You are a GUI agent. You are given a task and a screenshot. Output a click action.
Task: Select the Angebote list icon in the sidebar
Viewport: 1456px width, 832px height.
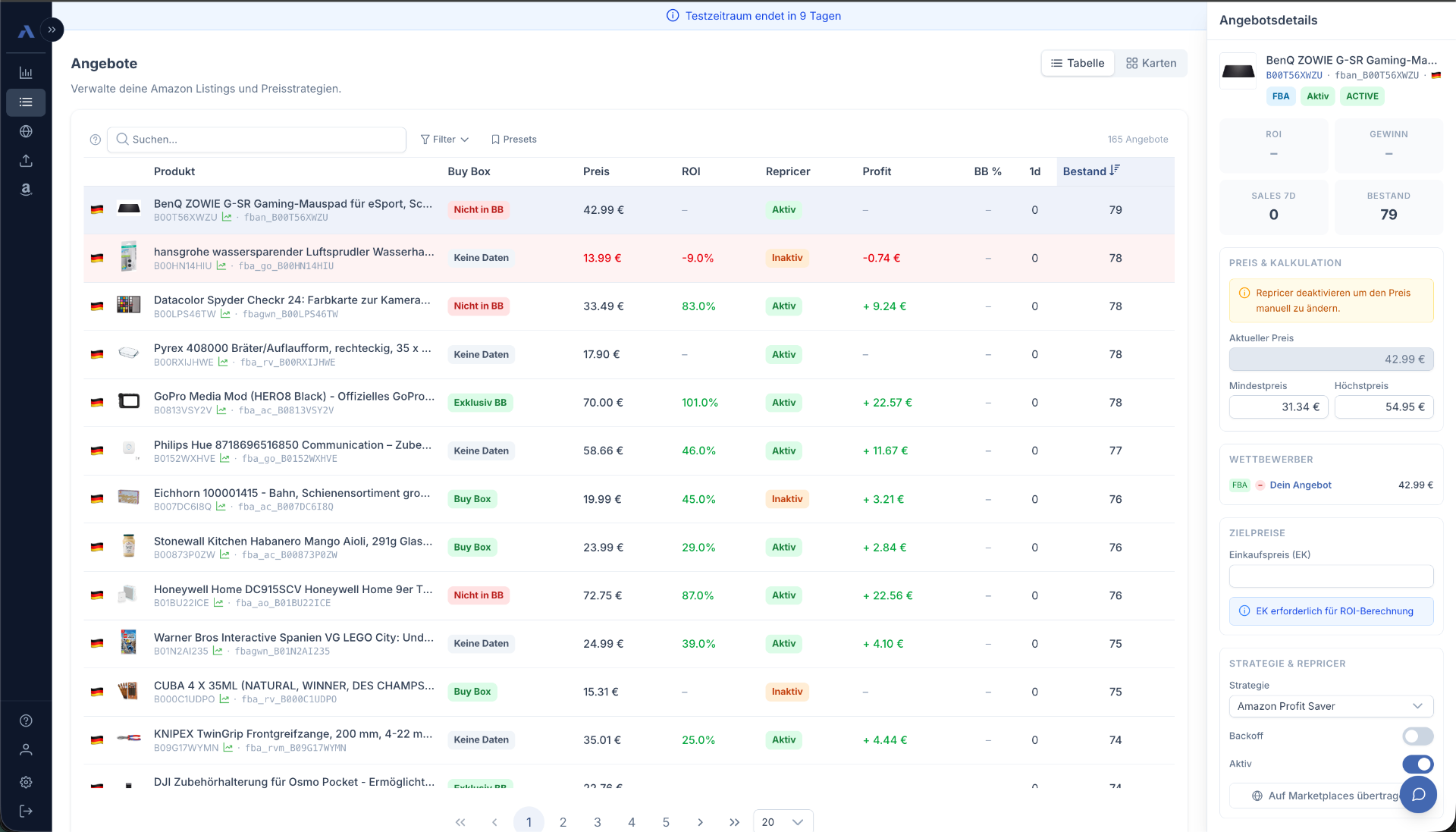coord(26,102)
